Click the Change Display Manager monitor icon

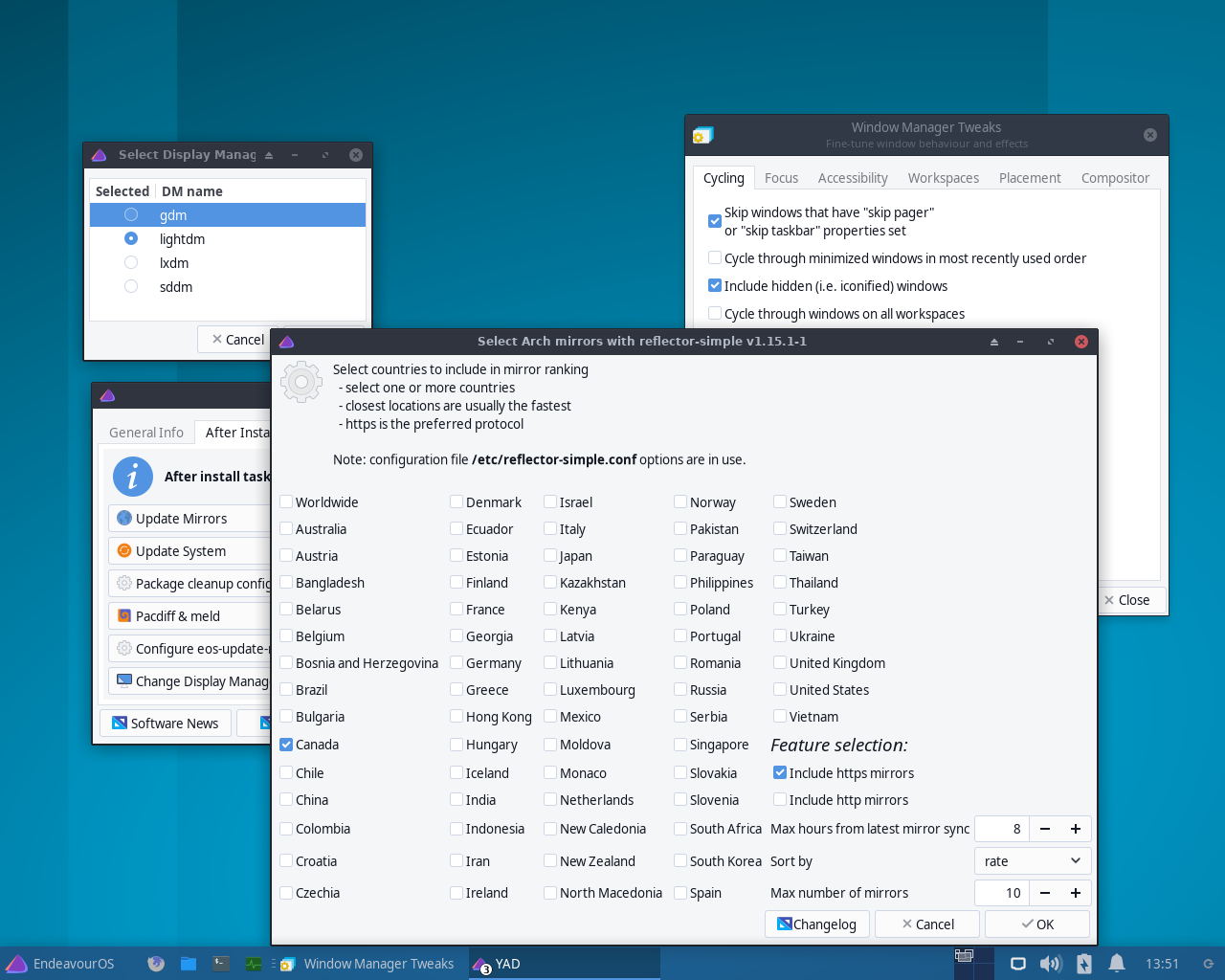click(124, 680)
